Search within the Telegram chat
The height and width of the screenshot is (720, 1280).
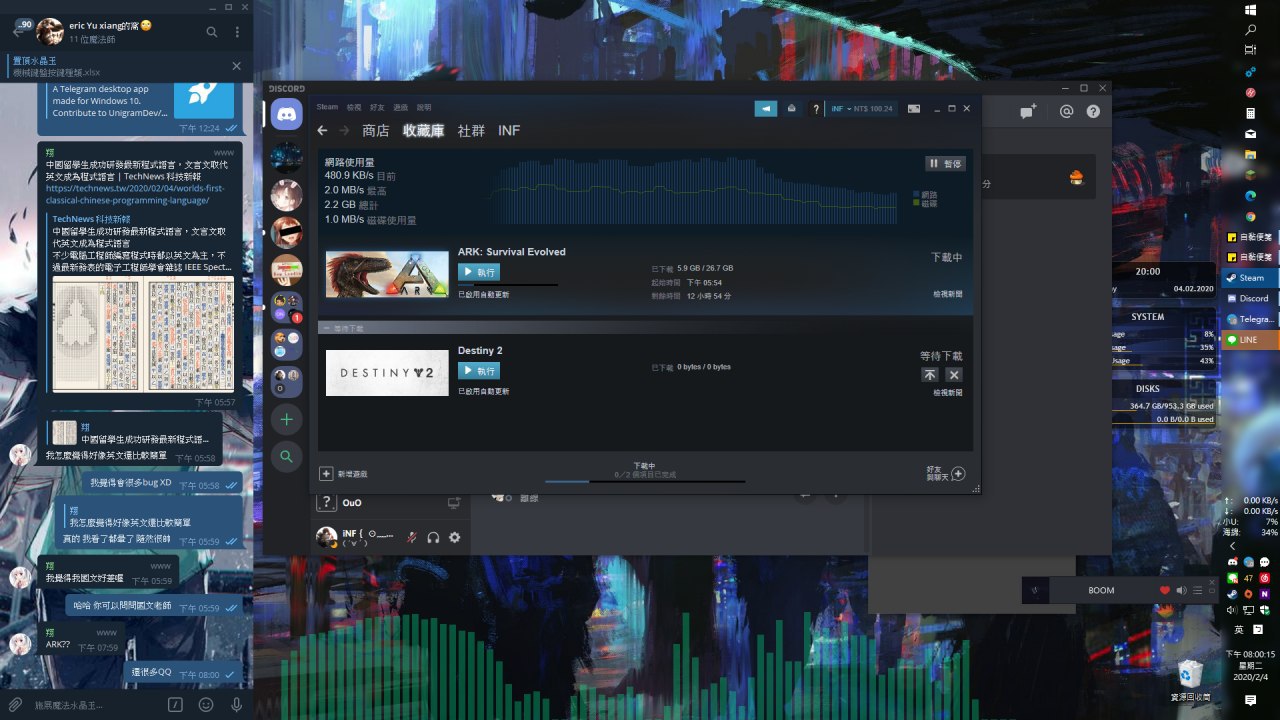[212, 32]
